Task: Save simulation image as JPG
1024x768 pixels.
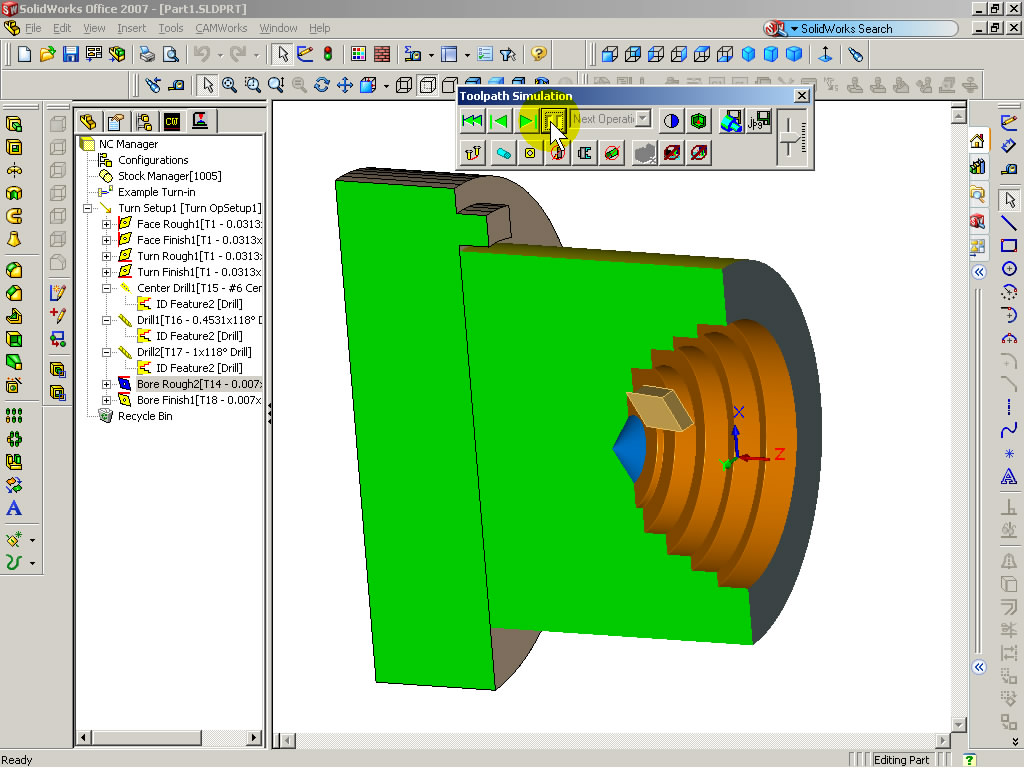Action: tap(759, 121)
